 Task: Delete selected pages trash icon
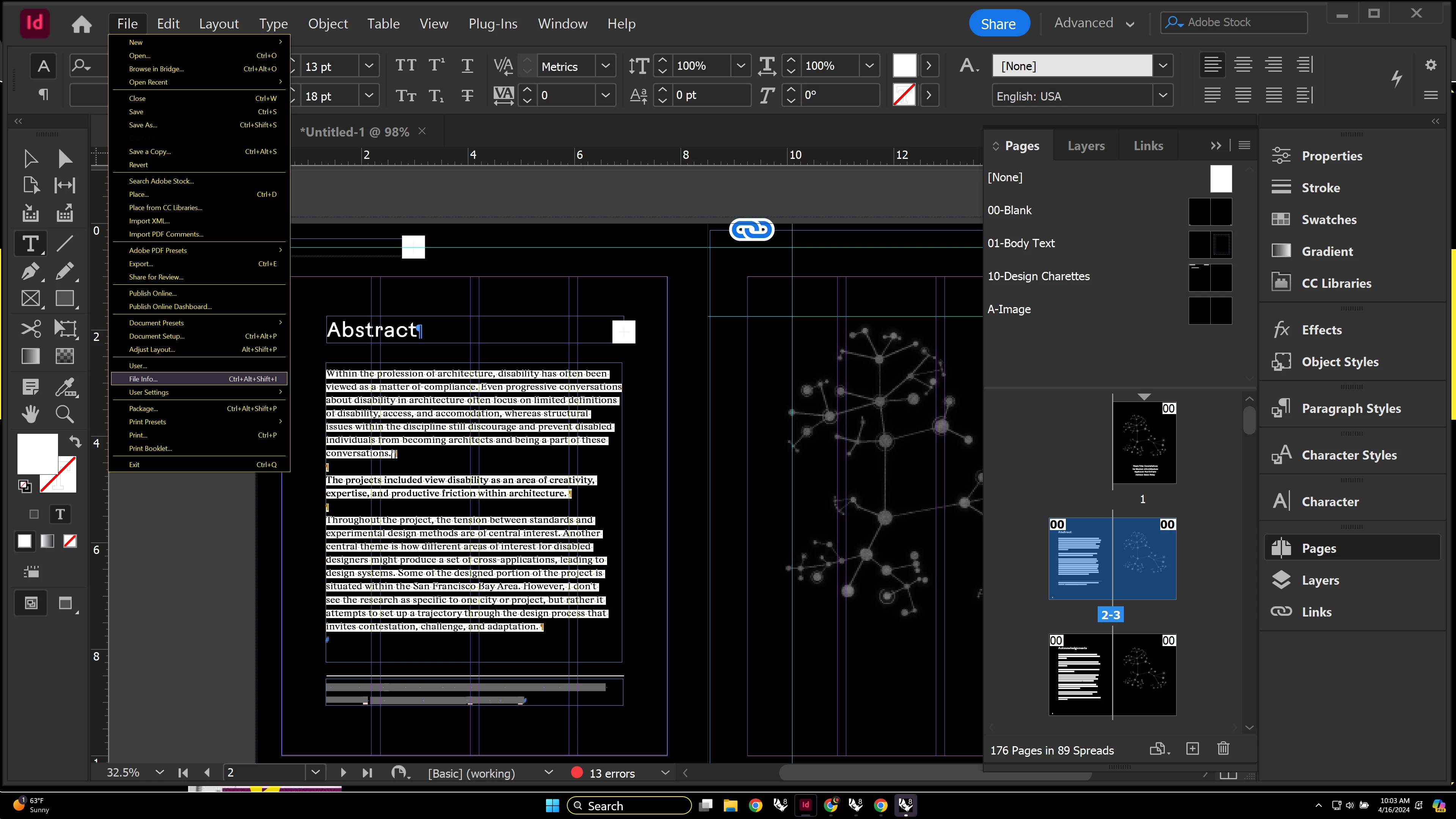1223,749
